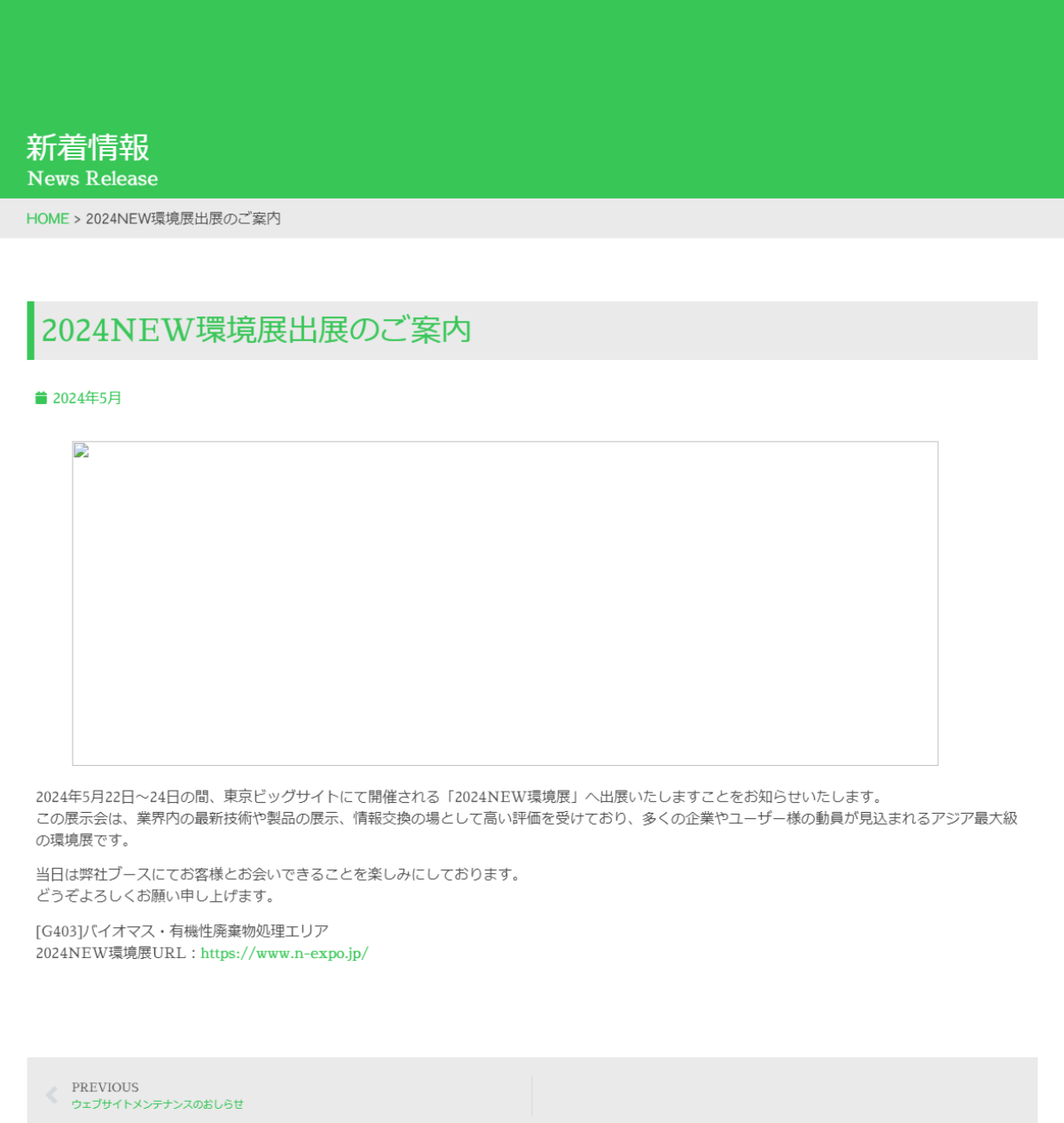Click the broken image icon in the frame

point(82,451)
